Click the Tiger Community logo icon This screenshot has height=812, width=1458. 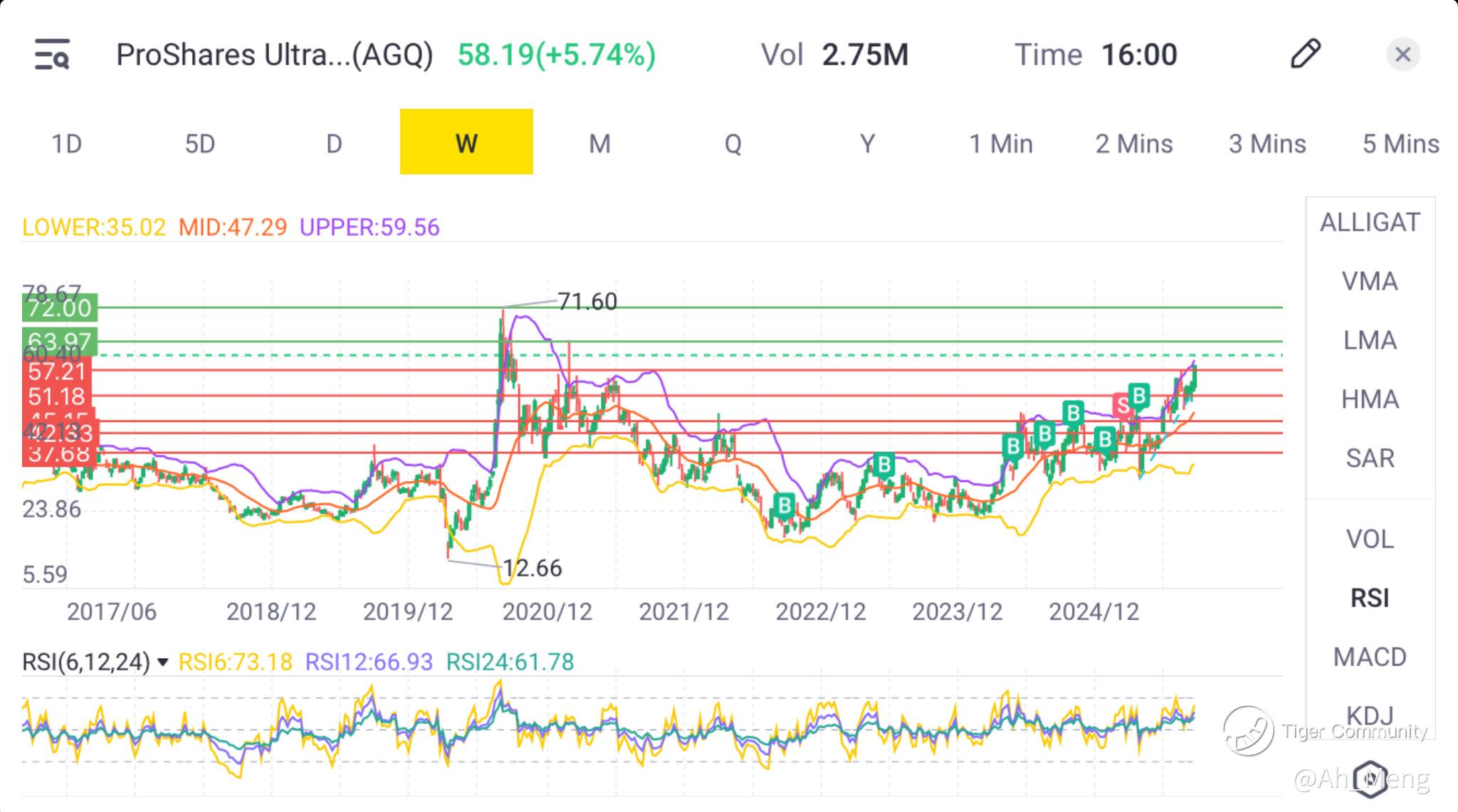point(1248,731)
